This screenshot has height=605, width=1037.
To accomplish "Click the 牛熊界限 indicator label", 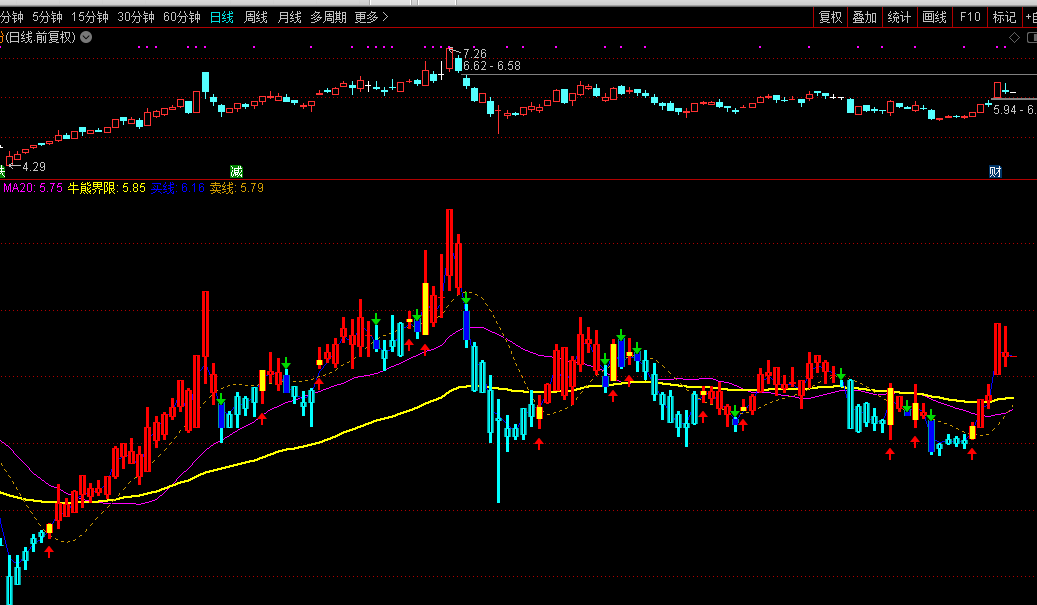I will (92, 188).
